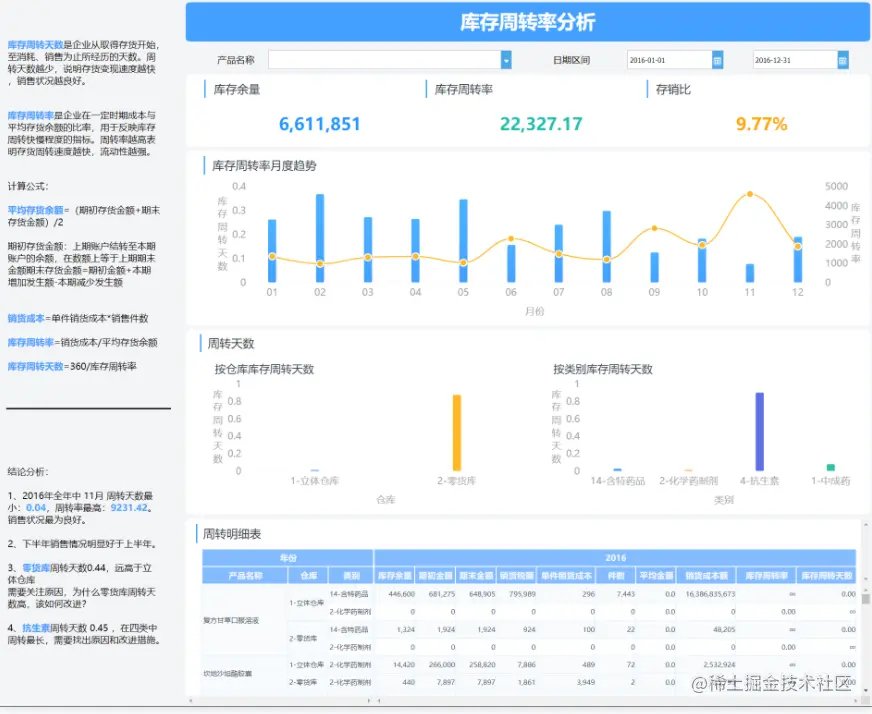Click blue 销货成本 term in formula
Screen dimensions: 872x714
click(26, 318)
